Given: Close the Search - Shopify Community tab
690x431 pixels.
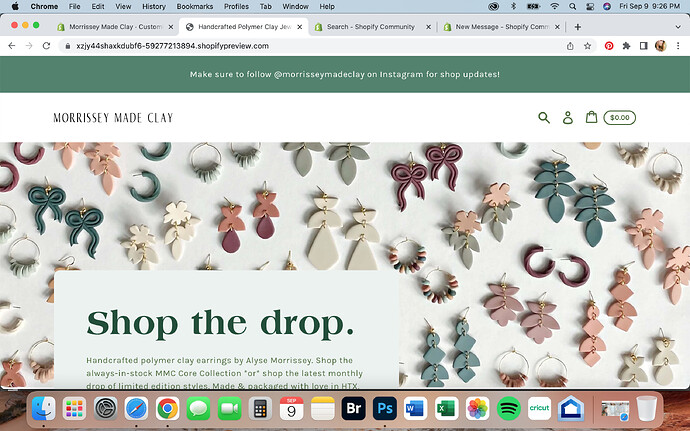Looking at the screenshot, I should point(428,27).
